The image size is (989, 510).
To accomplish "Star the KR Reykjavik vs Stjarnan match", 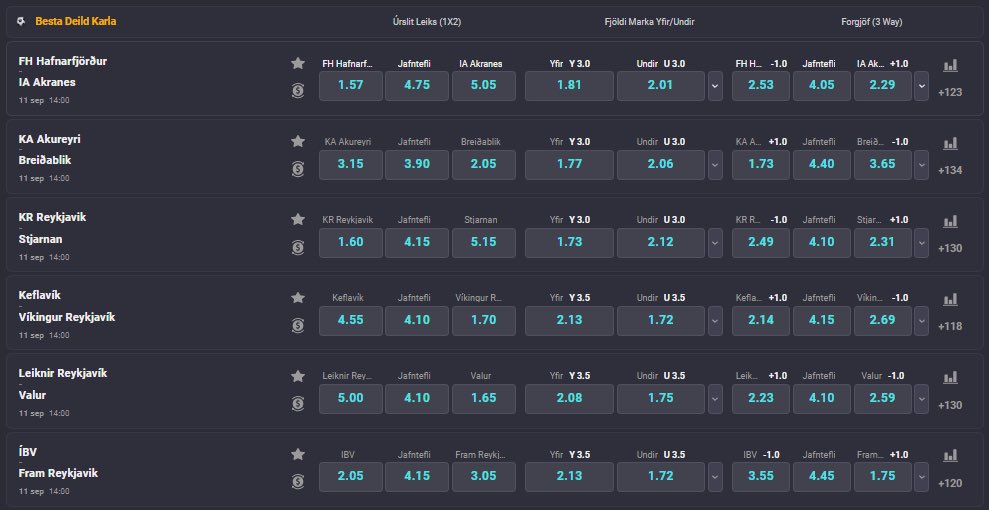I will 298,219.
